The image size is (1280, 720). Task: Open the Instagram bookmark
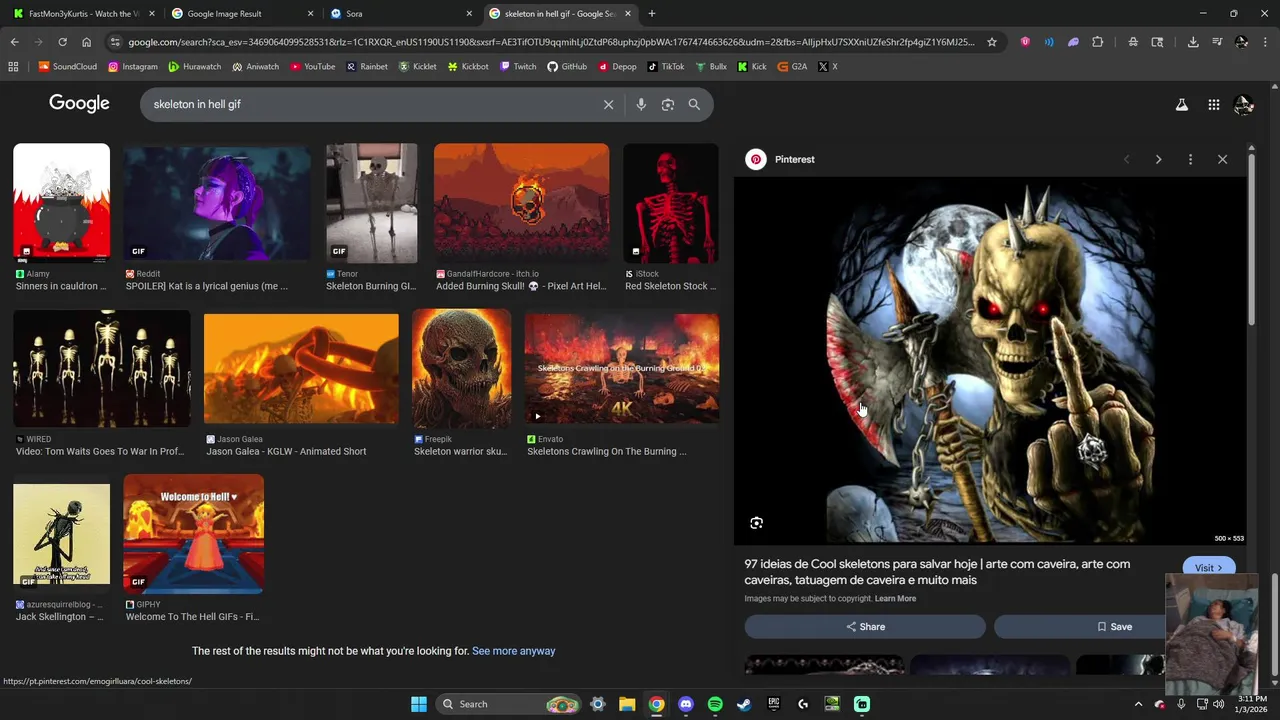click(133, 67)
